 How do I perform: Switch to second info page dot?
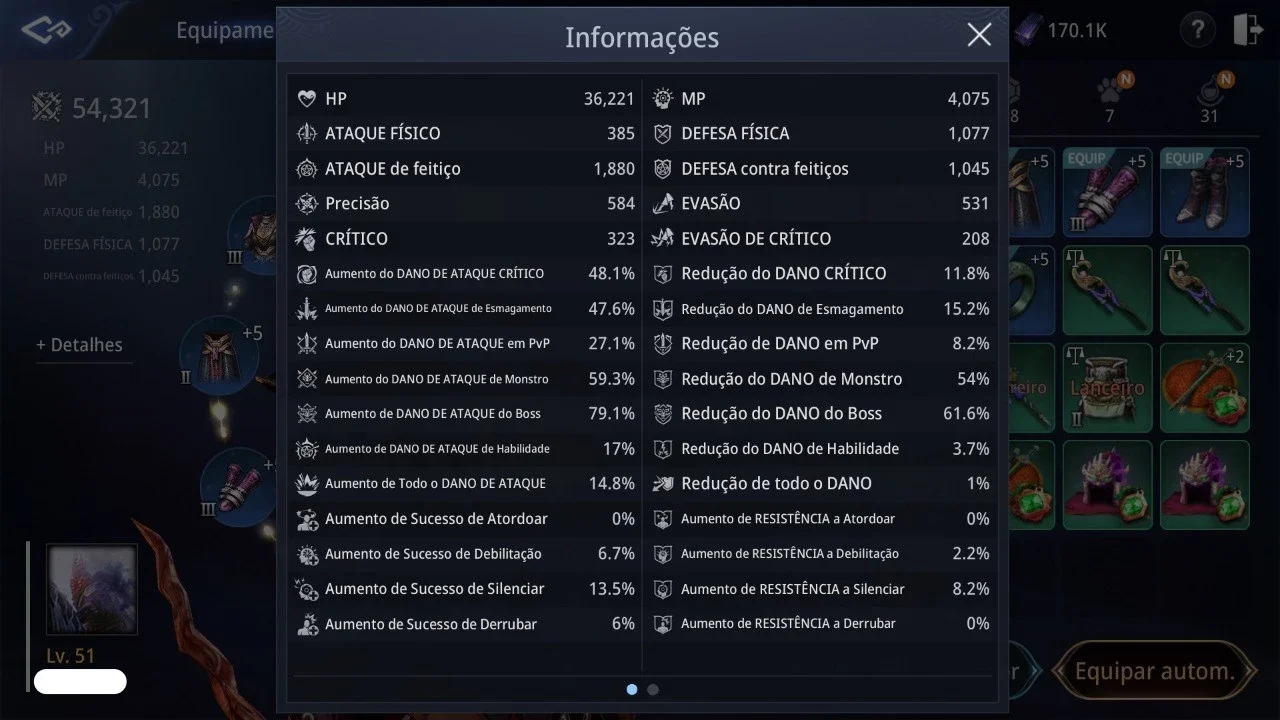(x=653, y=689)
